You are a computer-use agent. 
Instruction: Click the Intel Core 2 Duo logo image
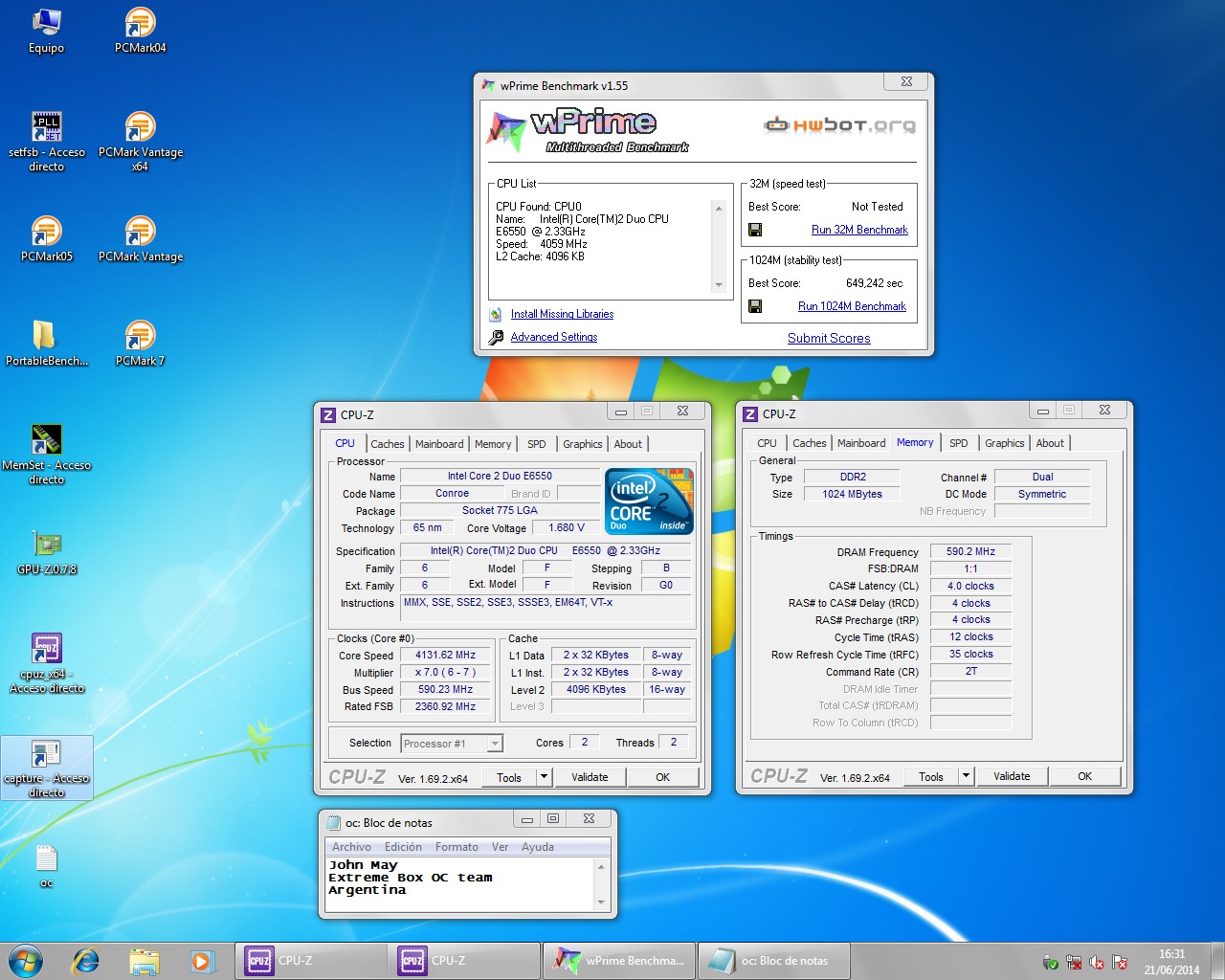(x=649, y=501)
